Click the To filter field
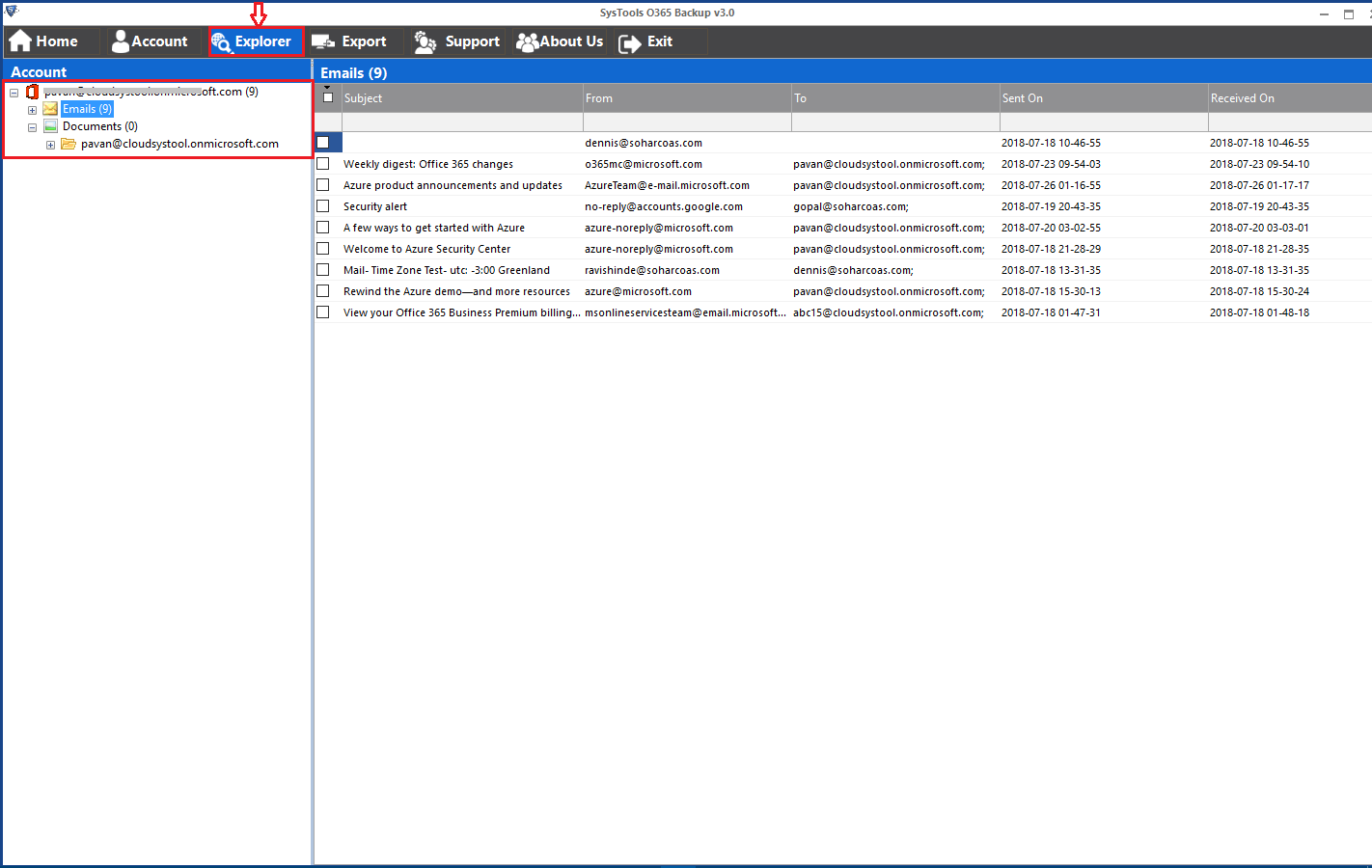The image size is (1372, 868). (x=895, y=122)
